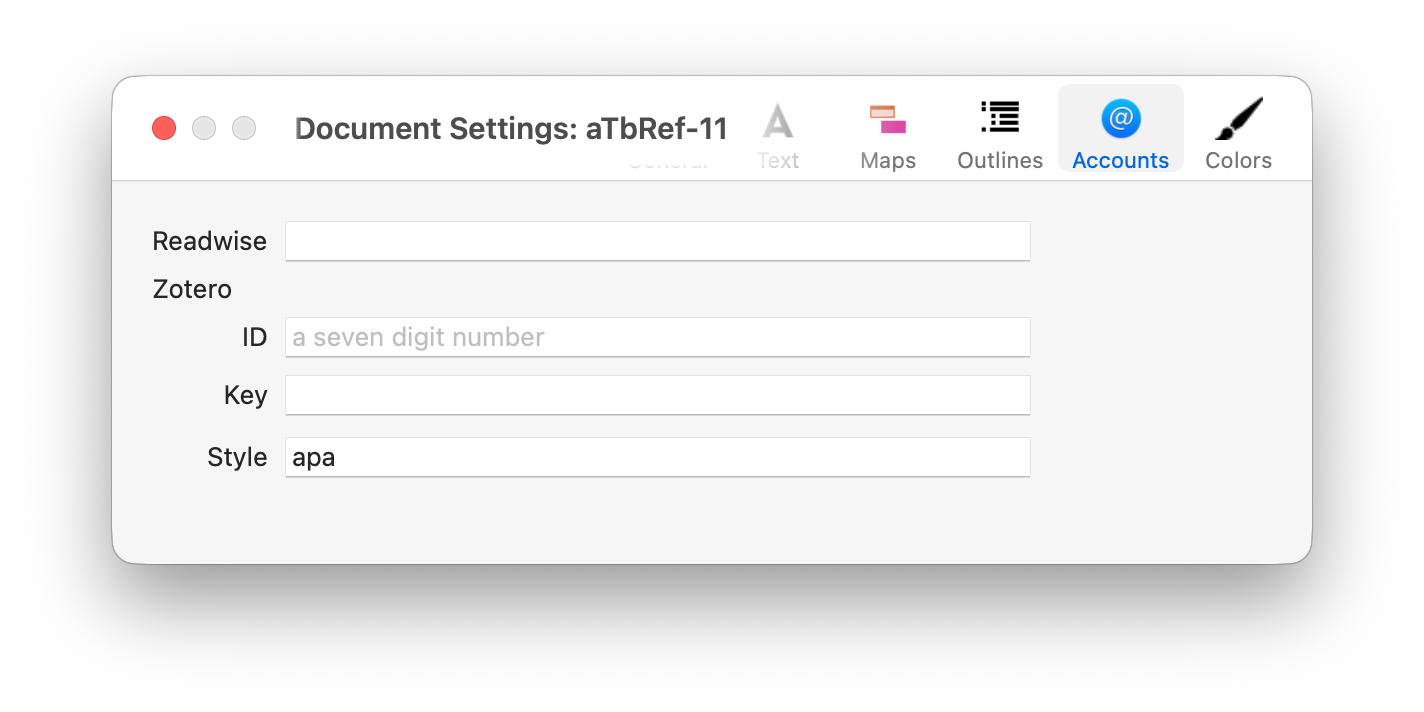Click the Readwise label
The width and height of the screenshot is (1424, 712).
pos(209,241)
